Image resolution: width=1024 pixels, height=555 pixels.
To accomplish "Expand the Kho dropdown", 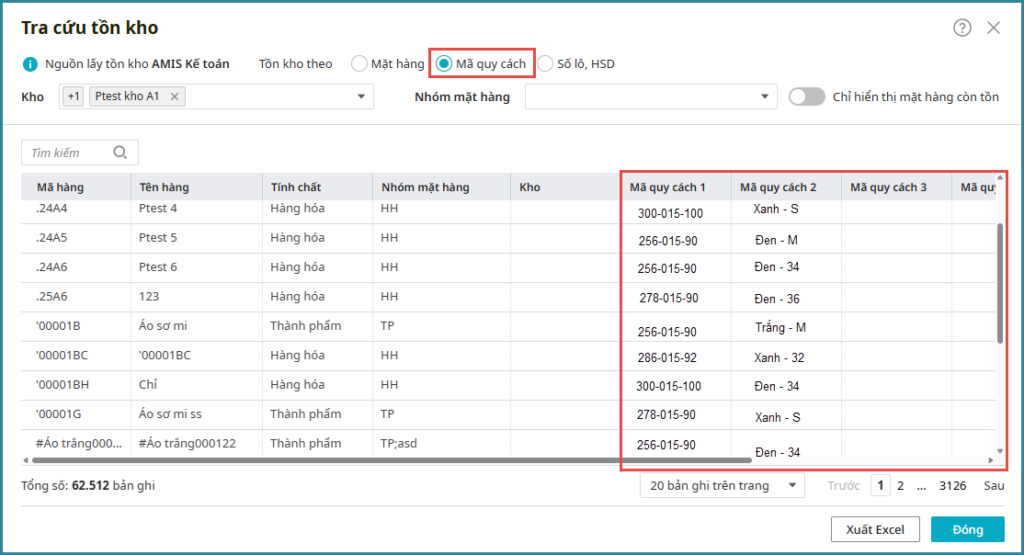I will click(x=360, y=97).
